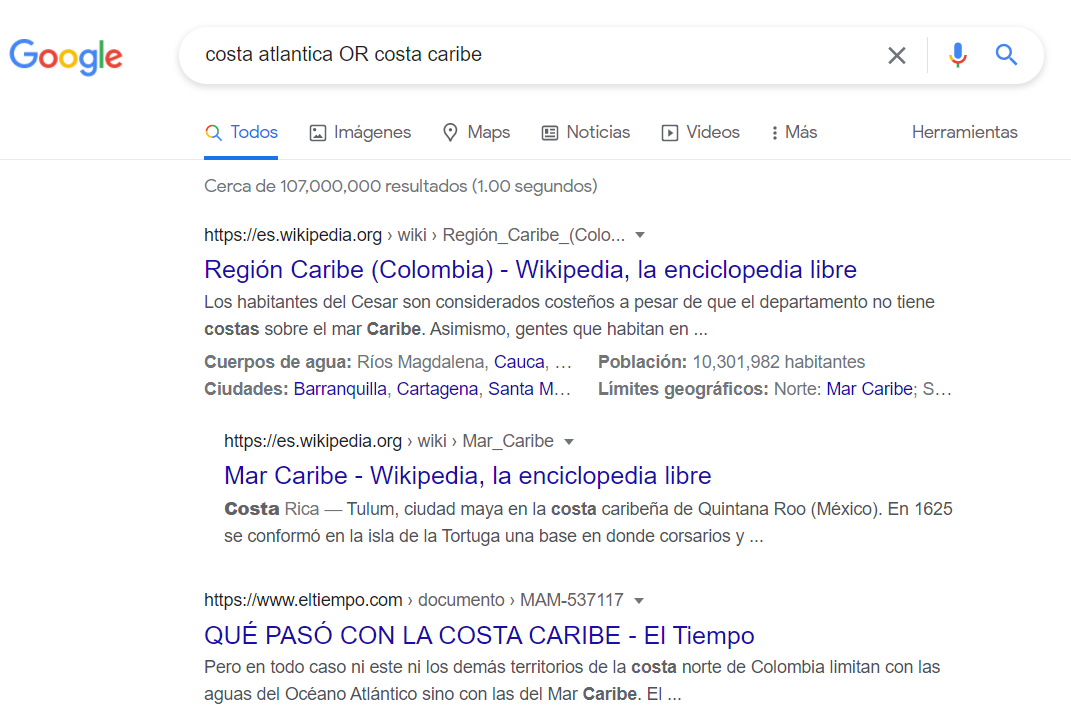Open the Cartagena link

[437, 389]
